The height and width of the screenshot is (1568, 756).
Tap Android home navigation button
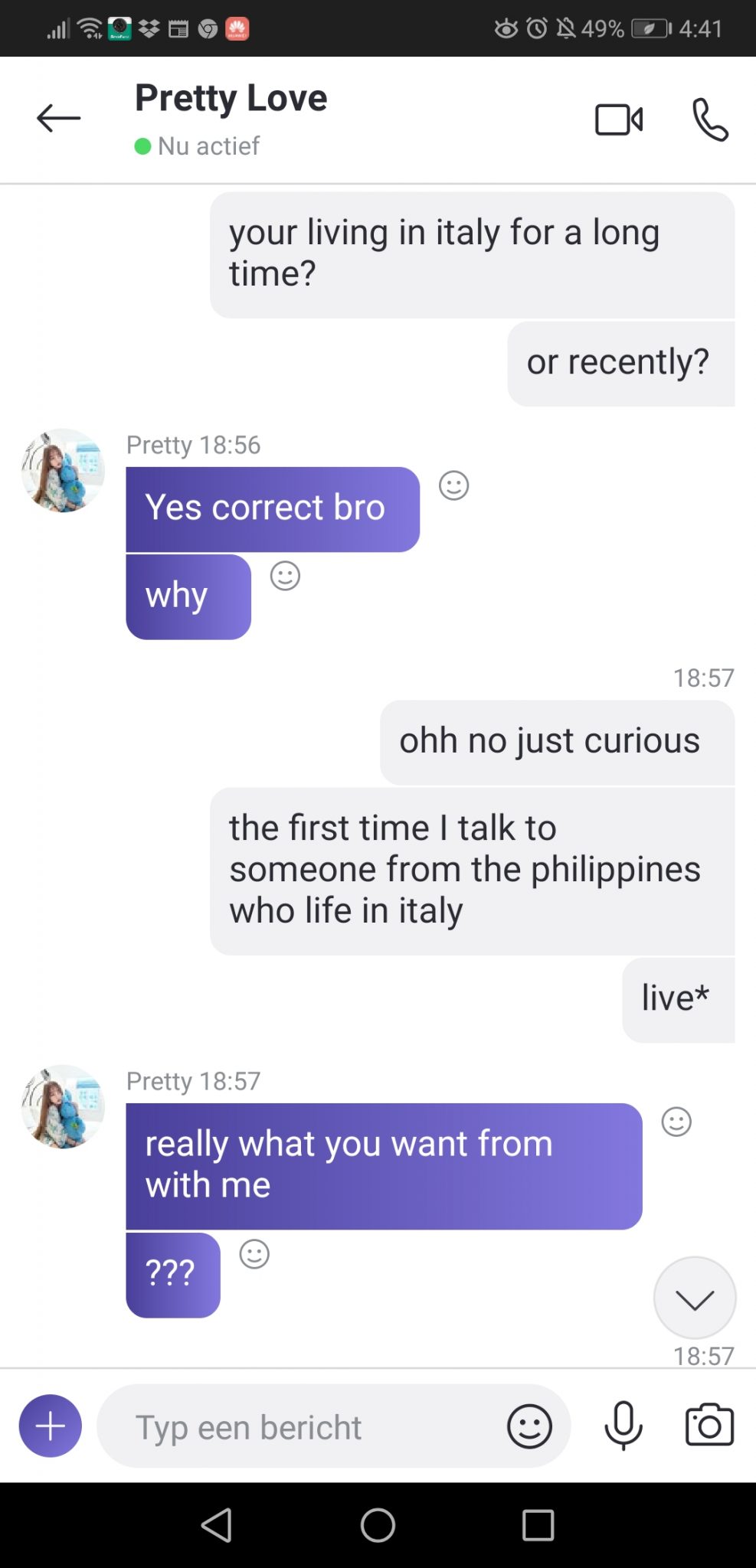378,1525
